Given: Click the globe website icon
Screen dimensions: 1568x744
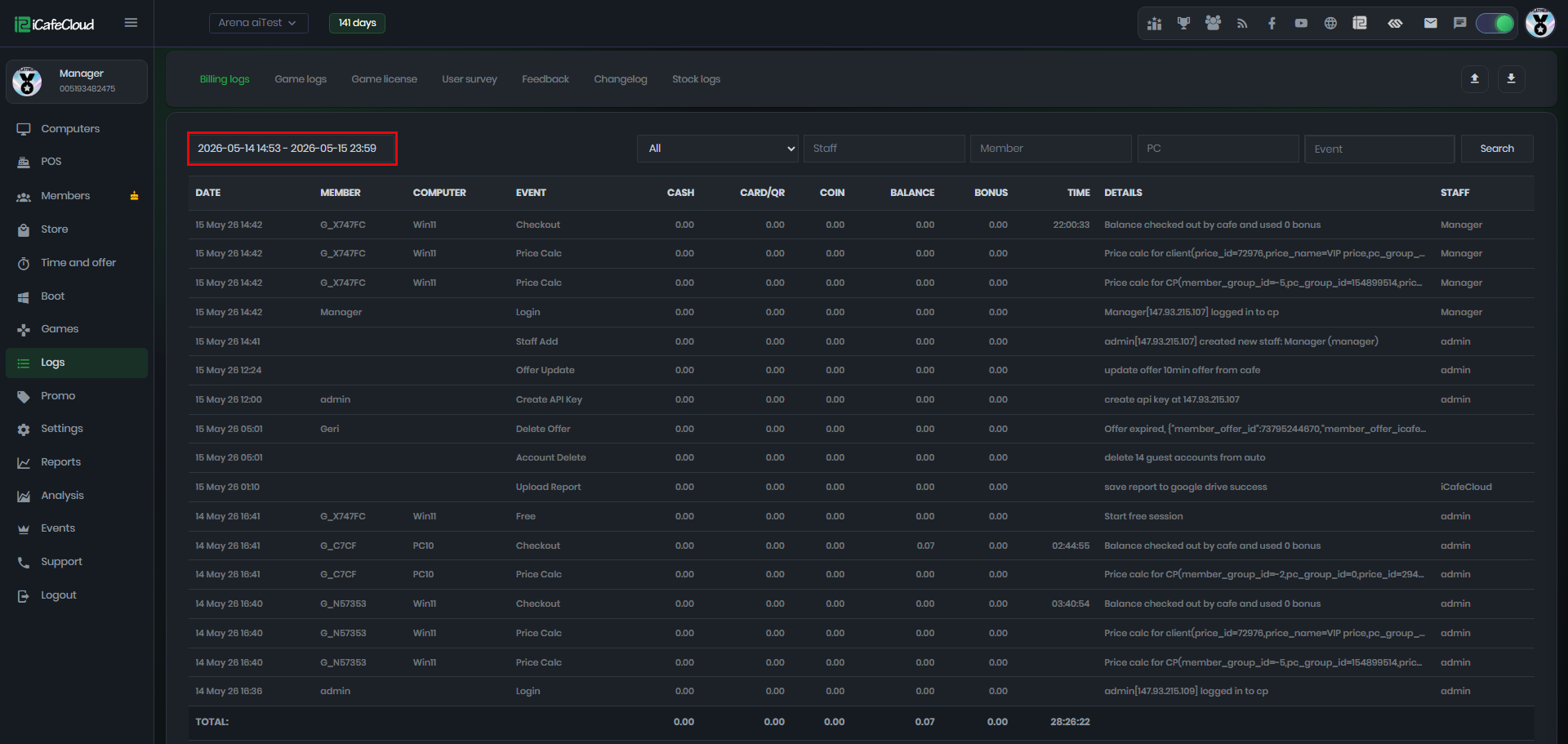Looking at the screenshot, I should [1330, 23].
